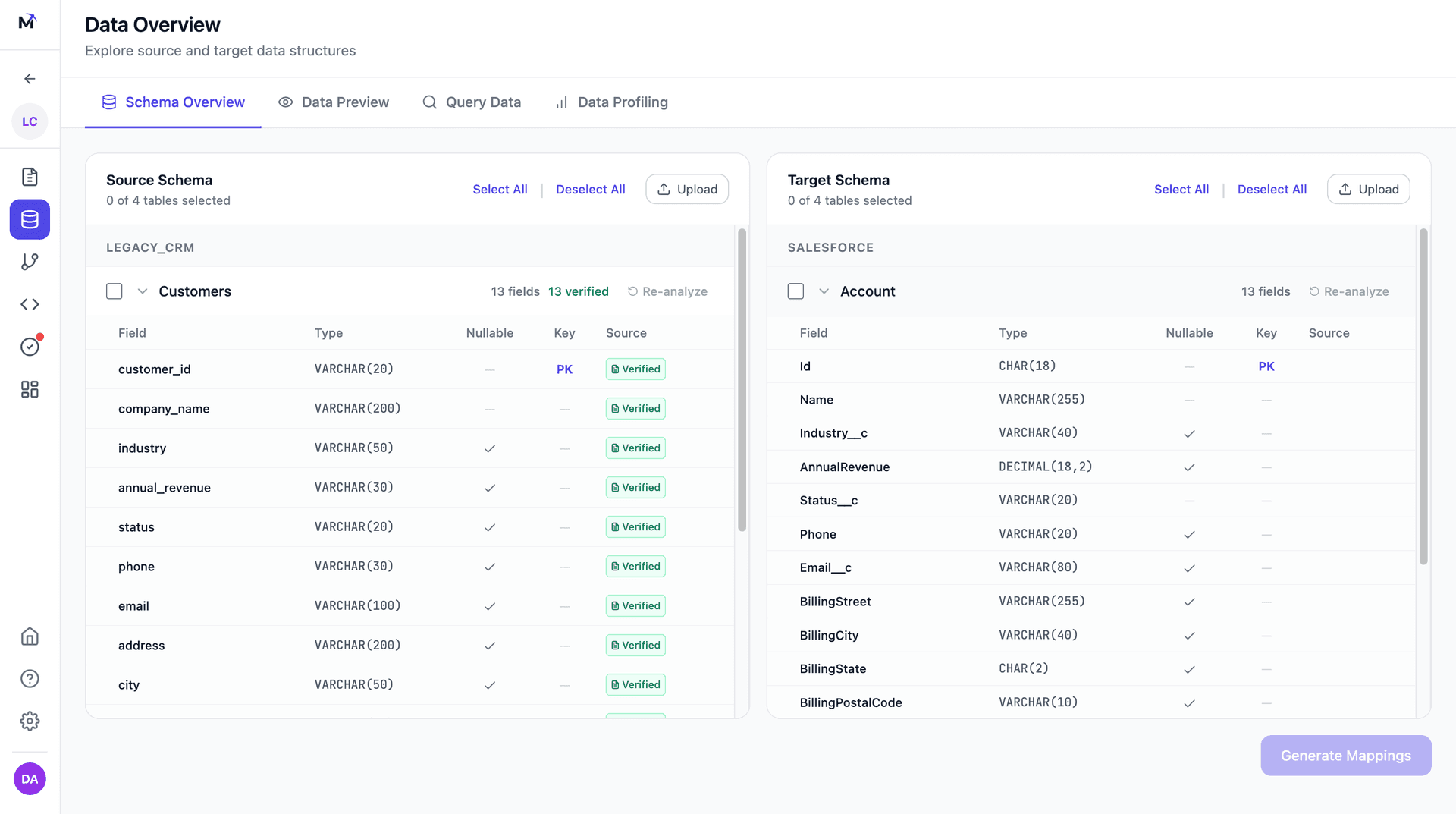
Task: Click Upload button in Target Schema
Action: coord(1368,190)
